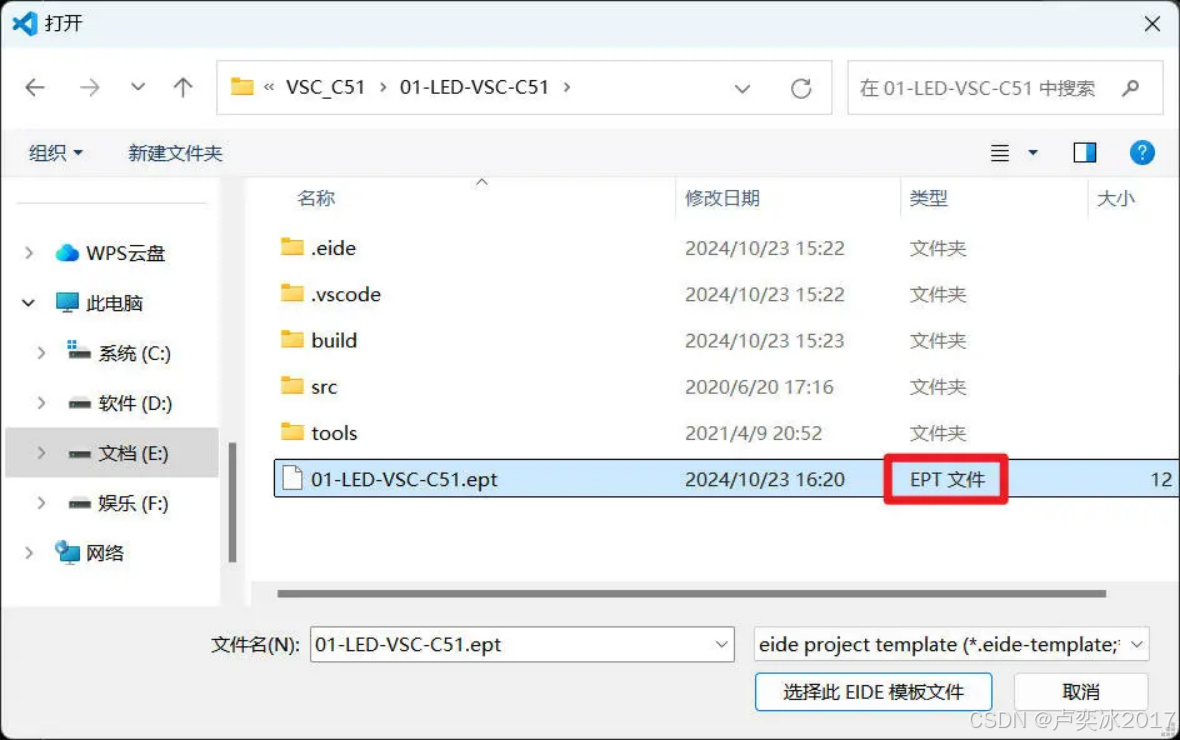Open the 组织 menu
Viewport: 1180px width, 740px height.
[x=56, y=154]
